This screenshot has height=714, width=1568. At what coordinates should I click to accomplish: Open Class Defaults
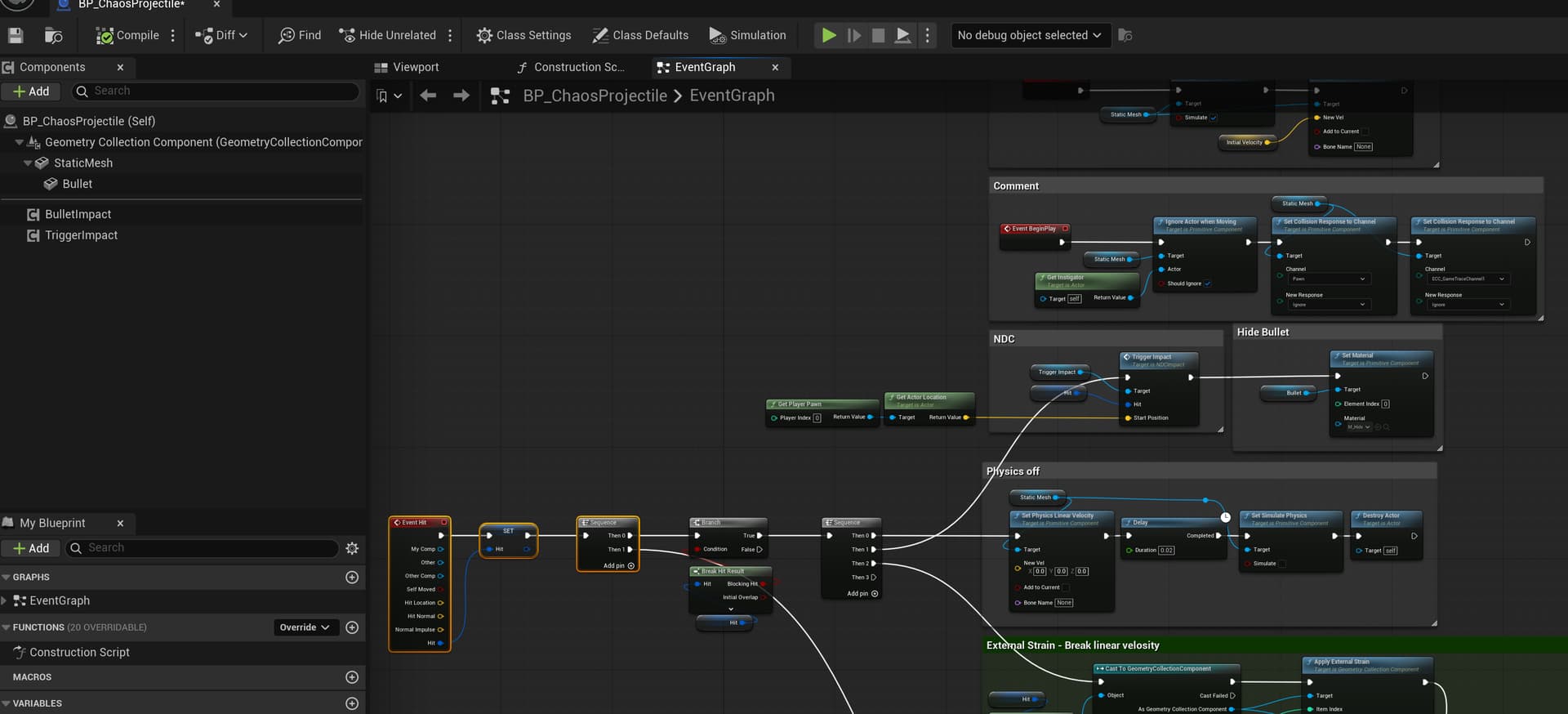pos(640,35)
